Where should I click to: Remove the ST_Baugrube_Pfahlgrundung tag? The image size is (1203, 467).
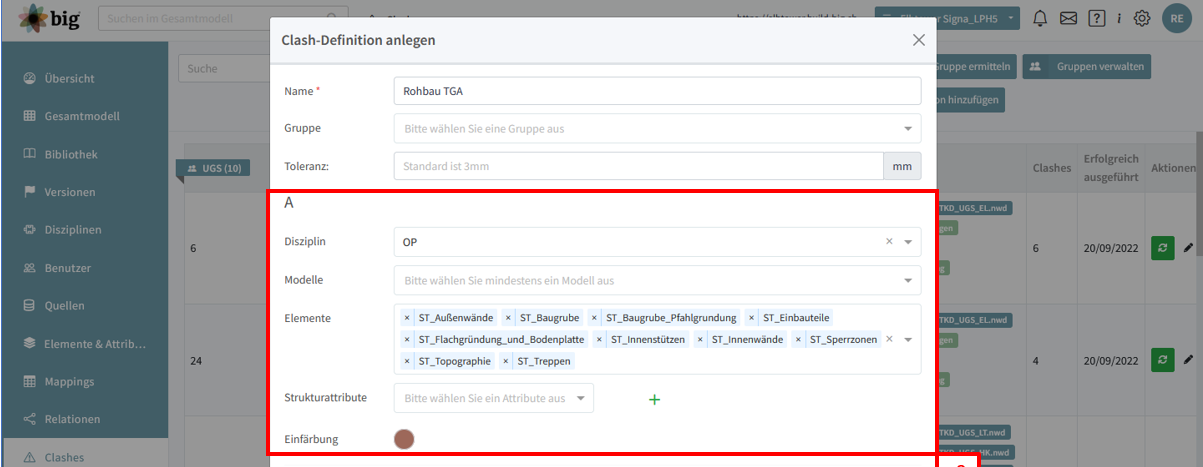tap(595, 318)
